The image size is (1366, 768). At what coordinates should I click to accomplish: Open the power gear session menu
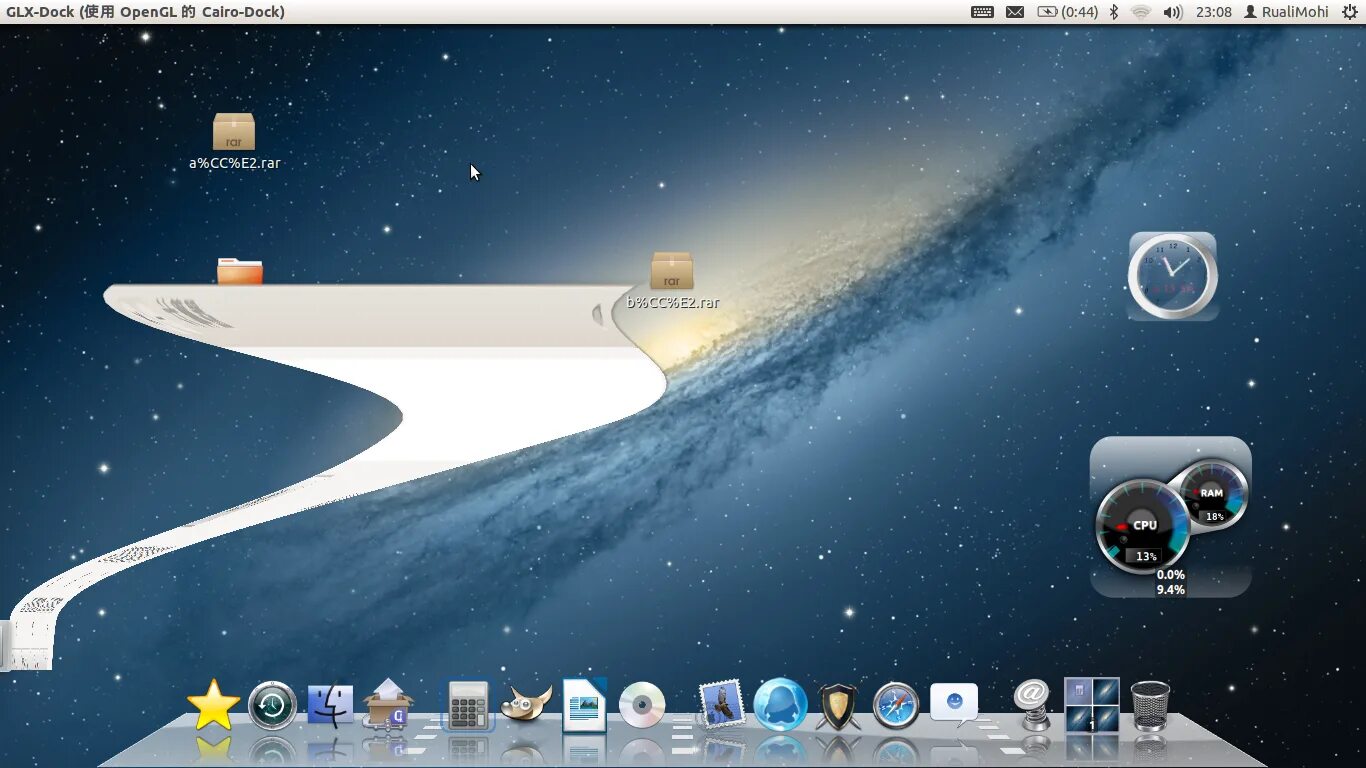pyautogui.click(x=1350, y=12)
